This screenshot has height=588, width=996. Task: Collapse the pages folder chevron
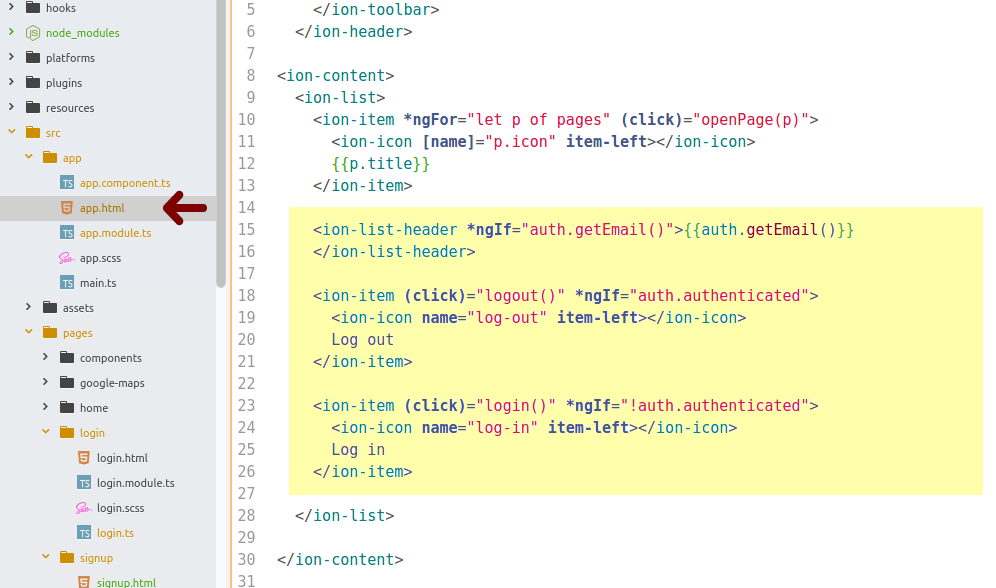(x=29, y=332)
